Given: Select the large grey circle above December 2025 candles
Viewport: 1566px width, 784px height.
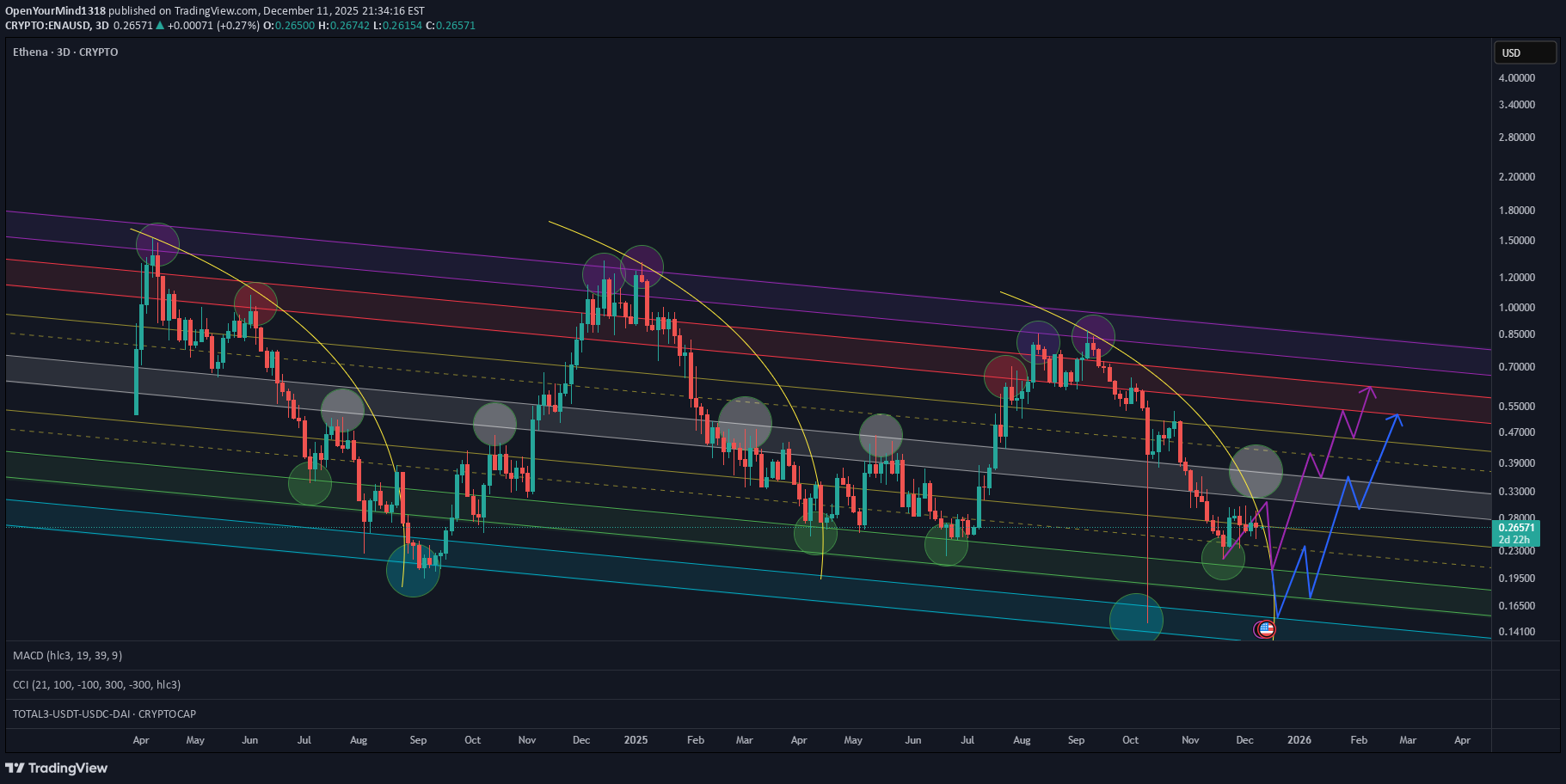Looking at the screenshot, I should (x=1256, y=471).
